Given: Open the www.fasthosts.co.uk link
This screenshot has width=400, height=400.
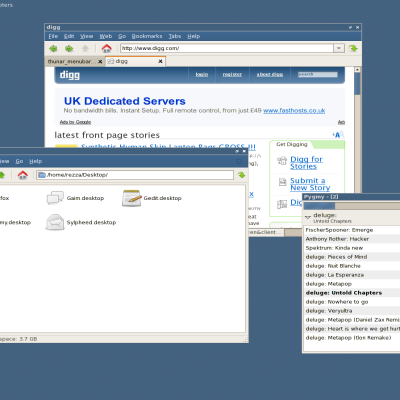Looking at the screenshot, I should tap(294, 111).
